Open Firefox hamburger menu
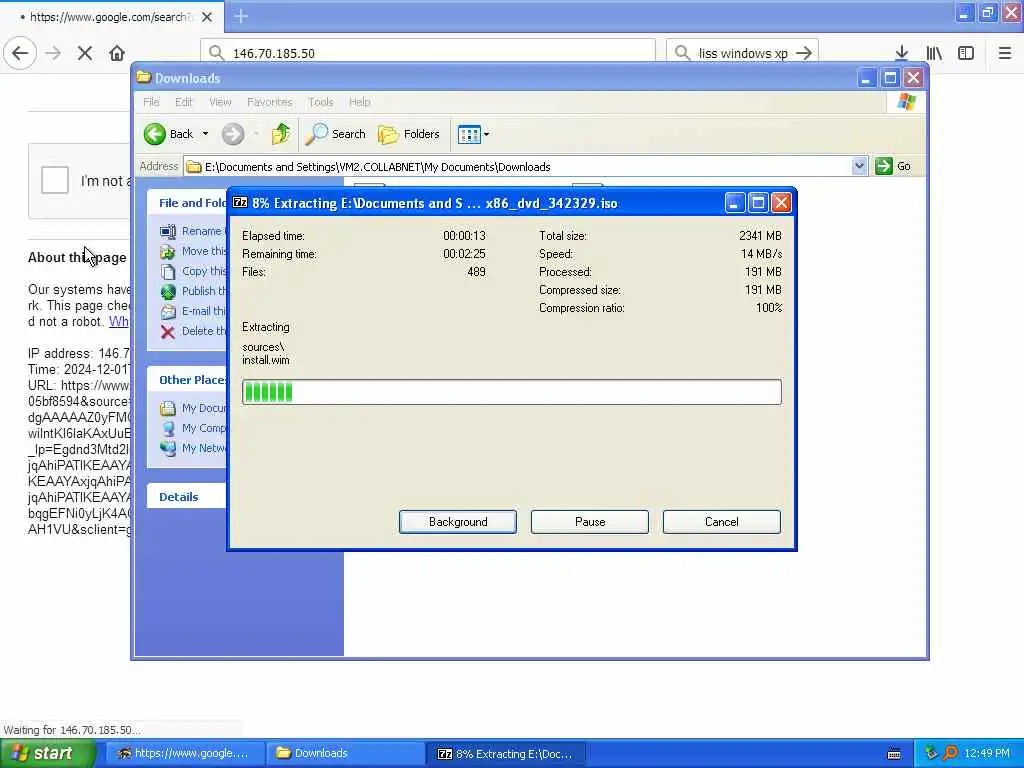1024x768 pixels. click(1004, 53)
